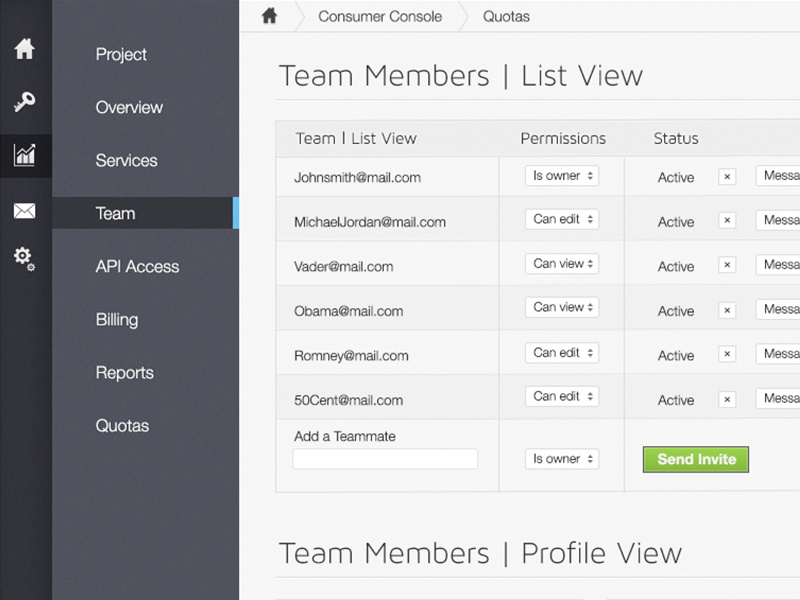Message Johnsmith using the Message button
Screen dimensions: 800x600
[x=779, y=175]
